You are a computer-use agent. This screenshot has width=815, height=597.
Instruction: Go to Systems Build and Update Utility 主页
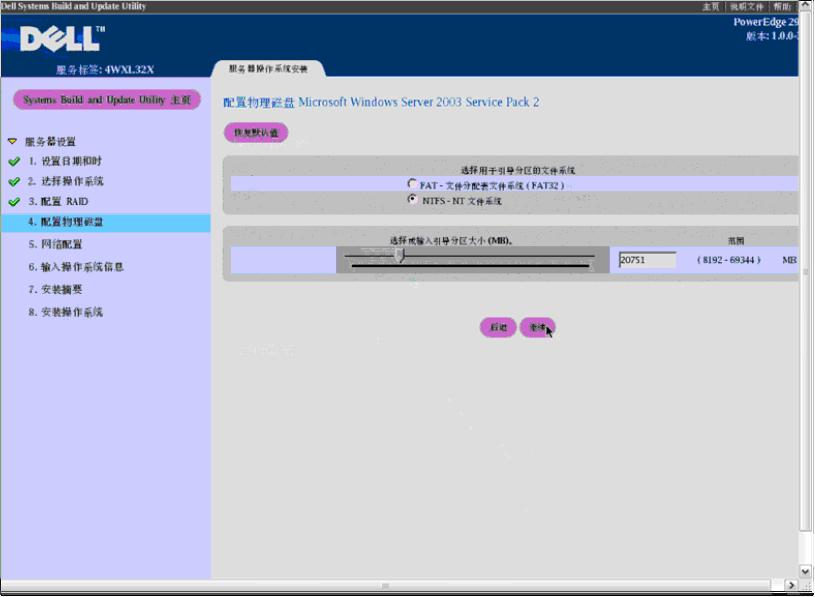coord(107,100)
